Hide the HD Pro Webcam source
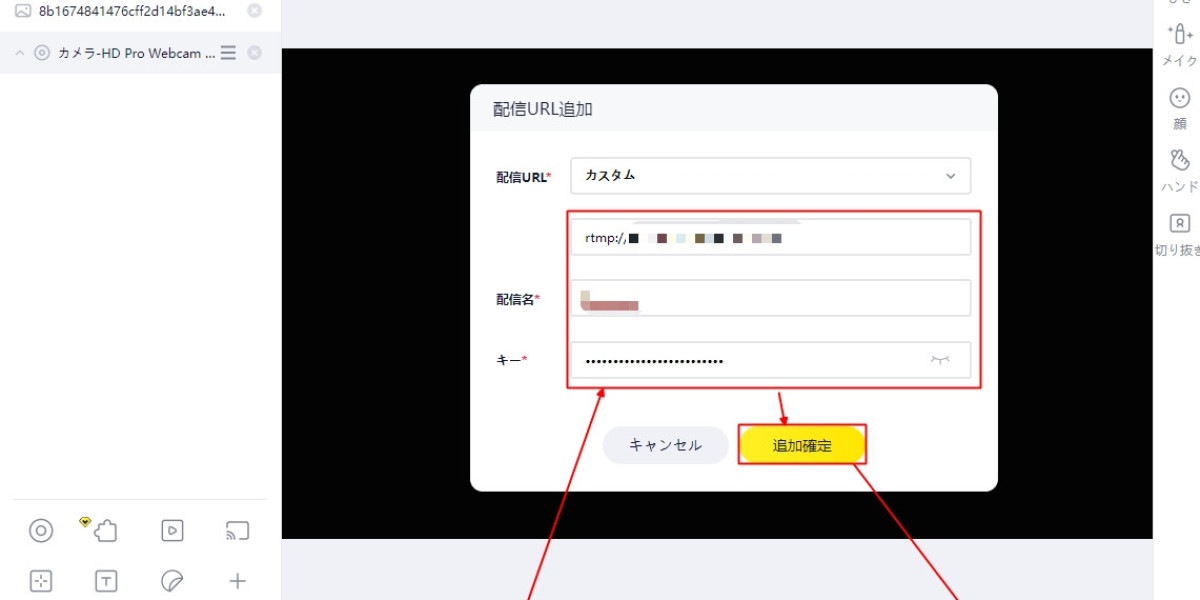Screen dimensions: 1200x600 255,54
